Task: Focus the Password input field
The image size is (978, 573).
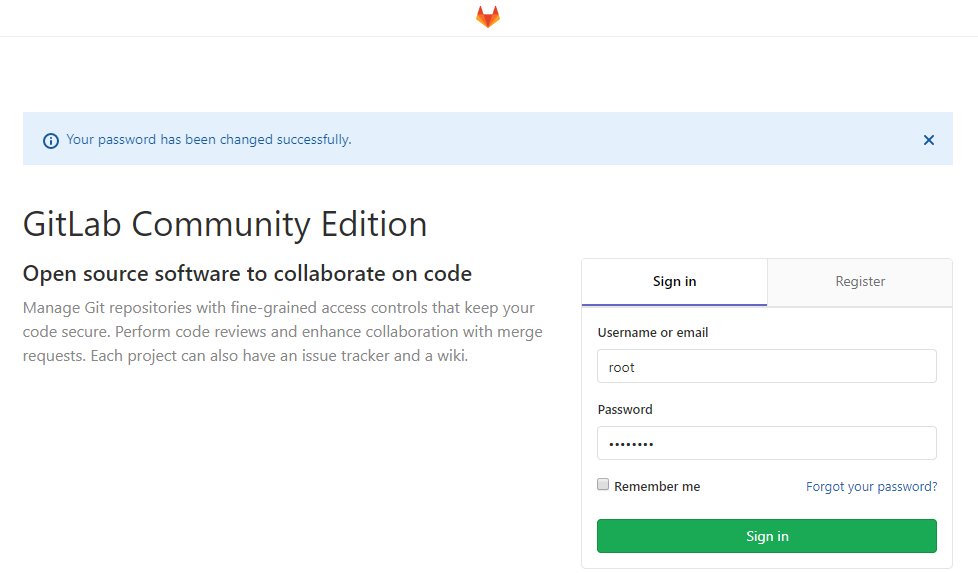Action: point(766,443)
